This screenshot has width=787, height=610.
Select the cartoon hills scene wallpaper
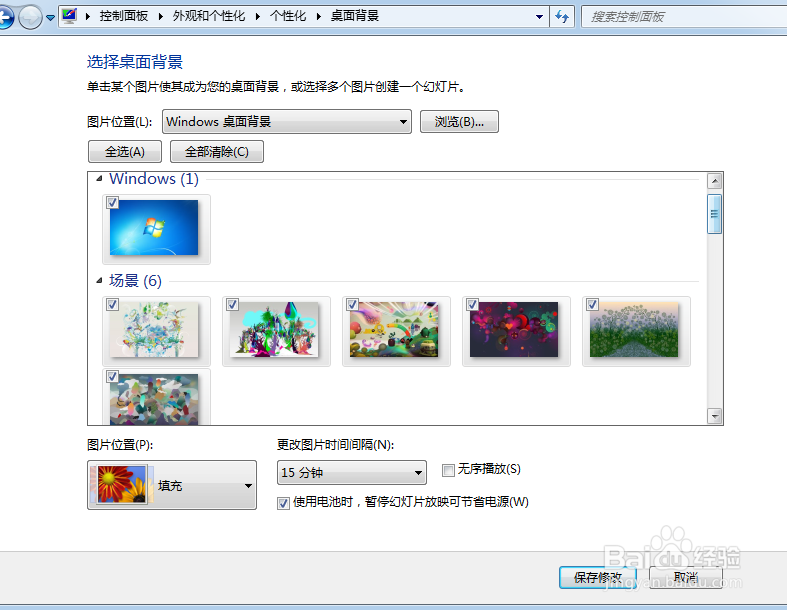394,329
